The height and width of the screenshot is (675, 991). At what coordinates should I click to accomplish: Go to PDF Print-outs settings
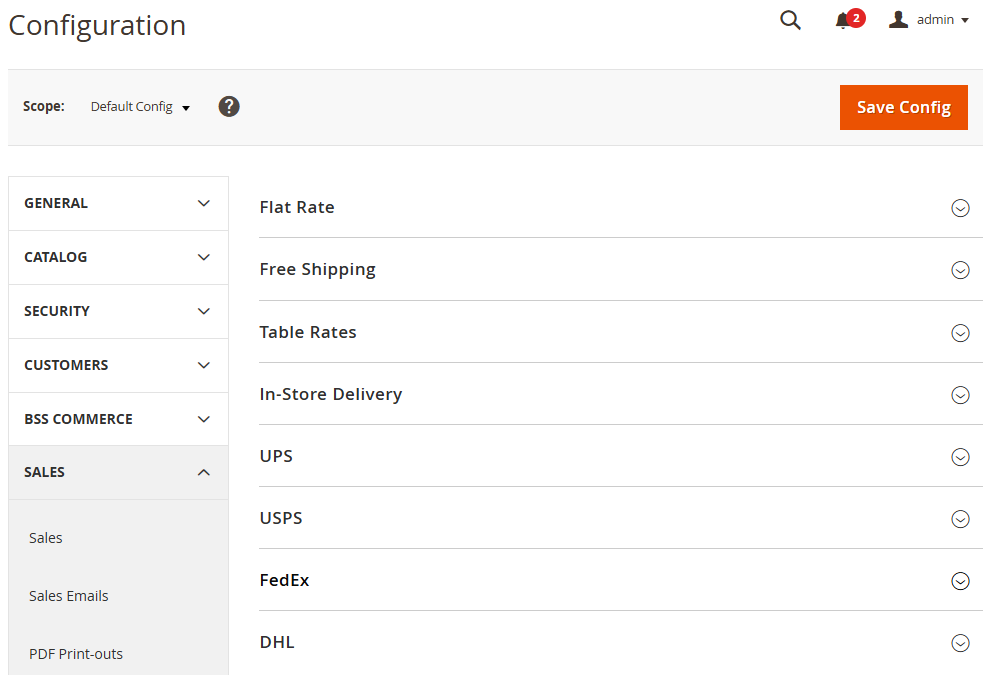tap(76, 654)
